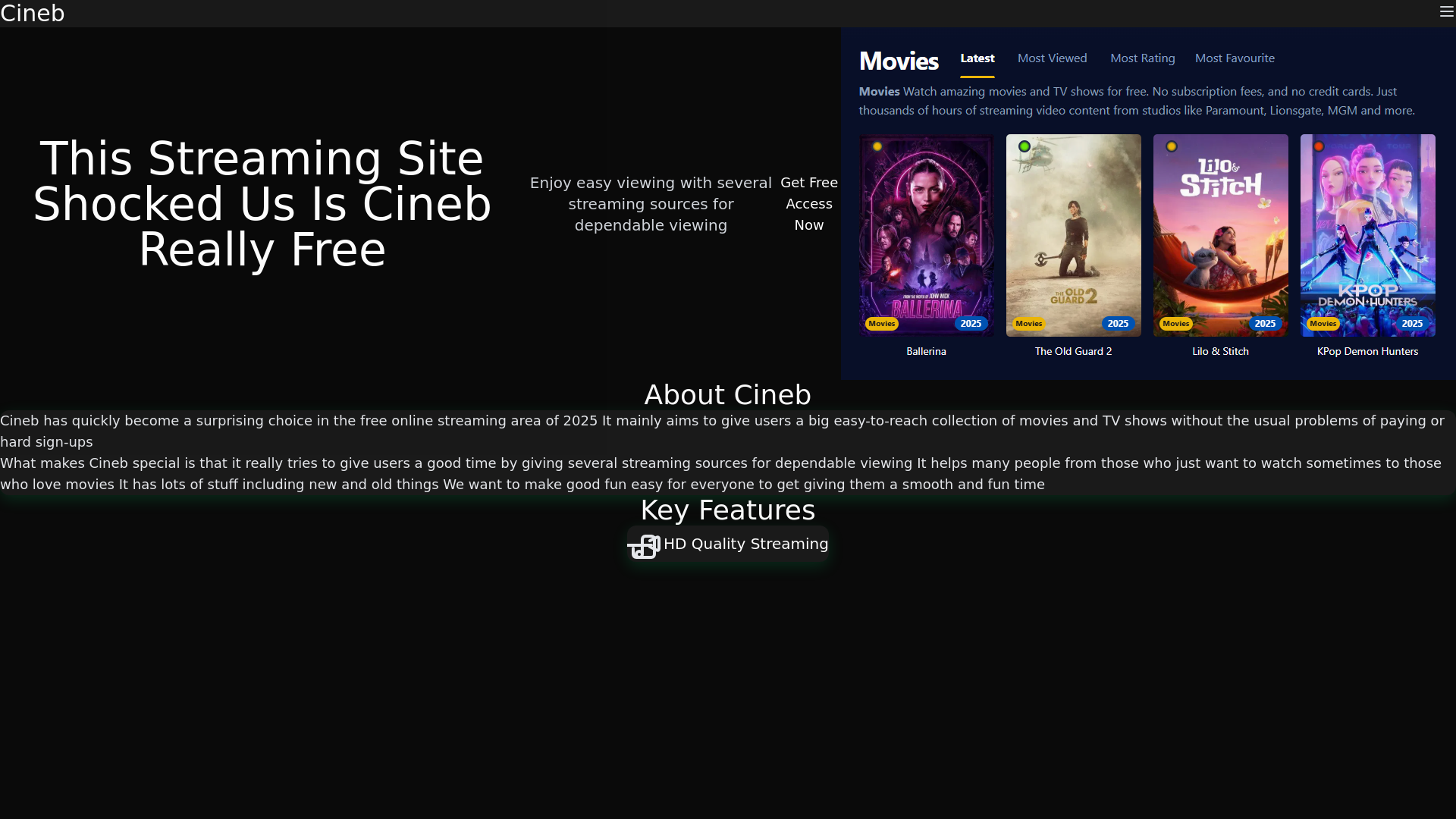1456x819 pixels.
Task: Click the red dot on KPop Demon Hunters poster
Action: [1319, 146]
